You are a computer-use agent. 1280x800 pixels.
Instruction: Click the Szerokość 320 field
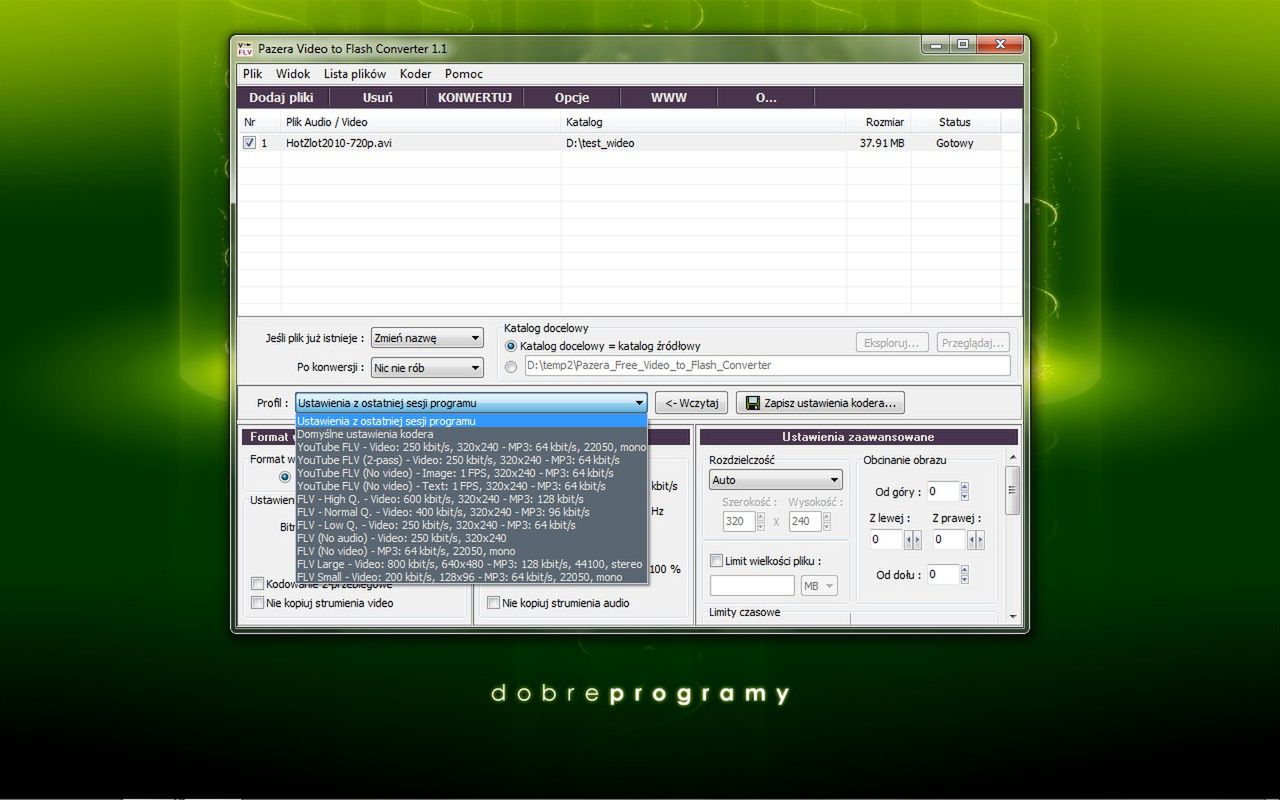pos(738,521)
